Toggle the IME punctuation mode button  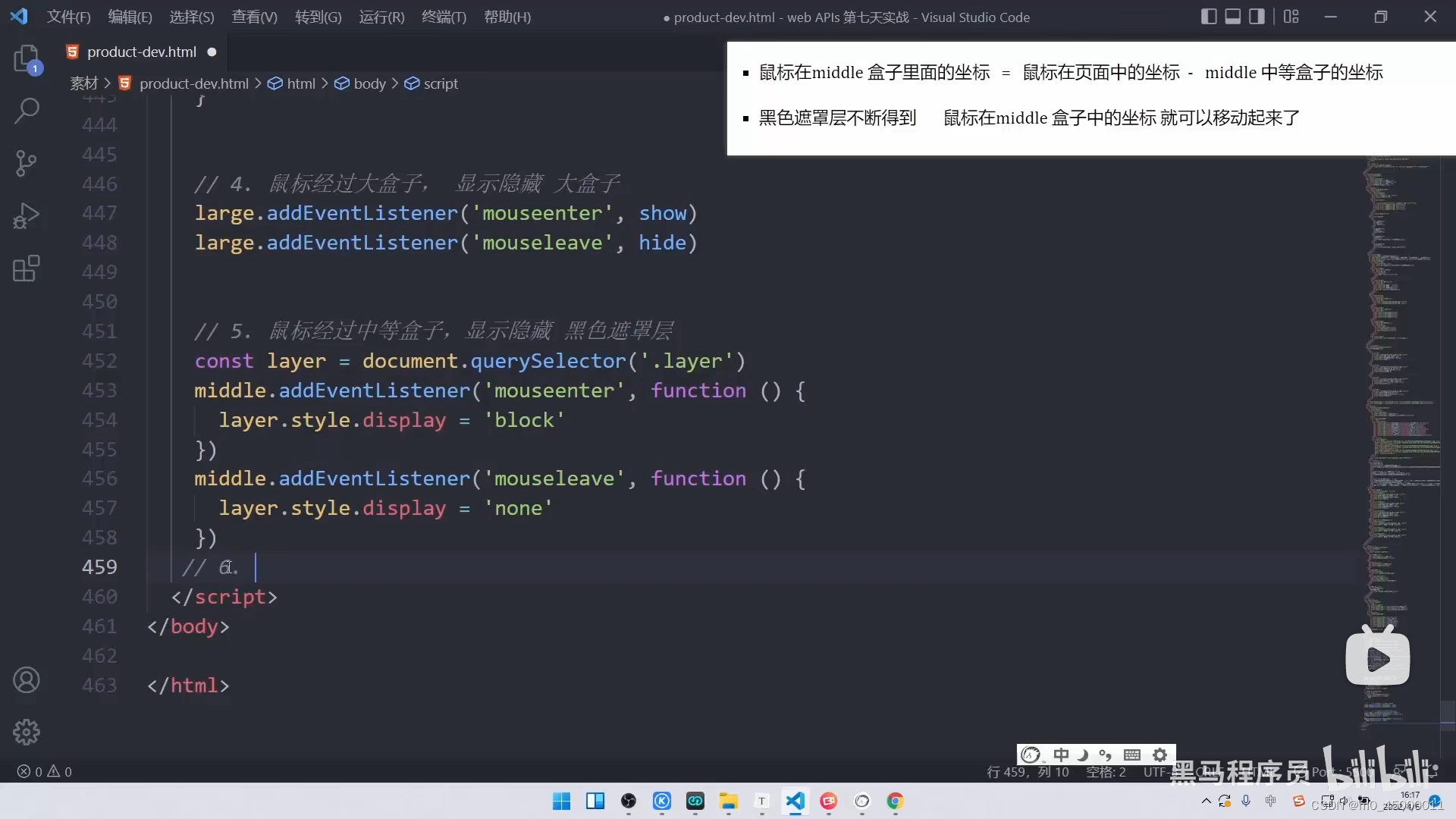click(1106, 755)
